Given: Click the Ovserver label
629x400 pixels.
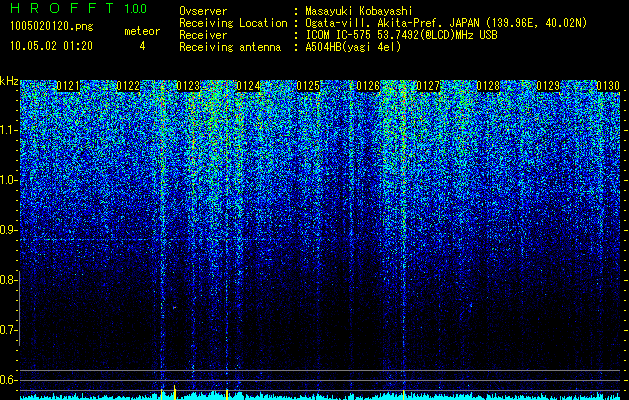Looking at the screenshot, I should pyautogui.click(x=203, y=11).
